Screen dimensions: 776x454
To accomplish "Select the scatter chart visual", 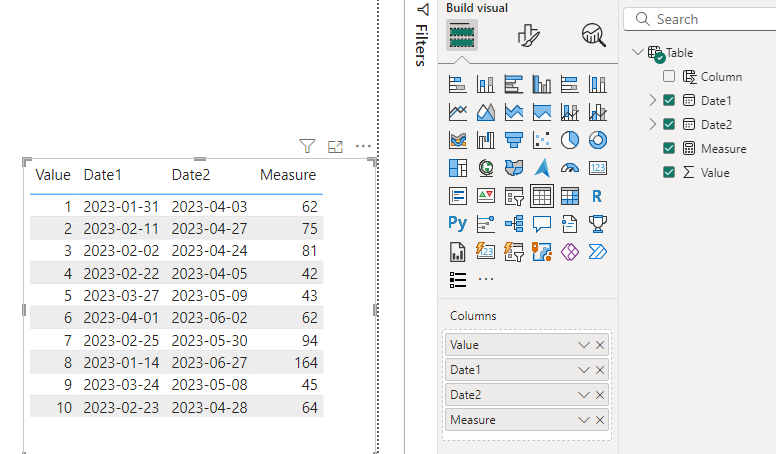I will click(542, 140).
